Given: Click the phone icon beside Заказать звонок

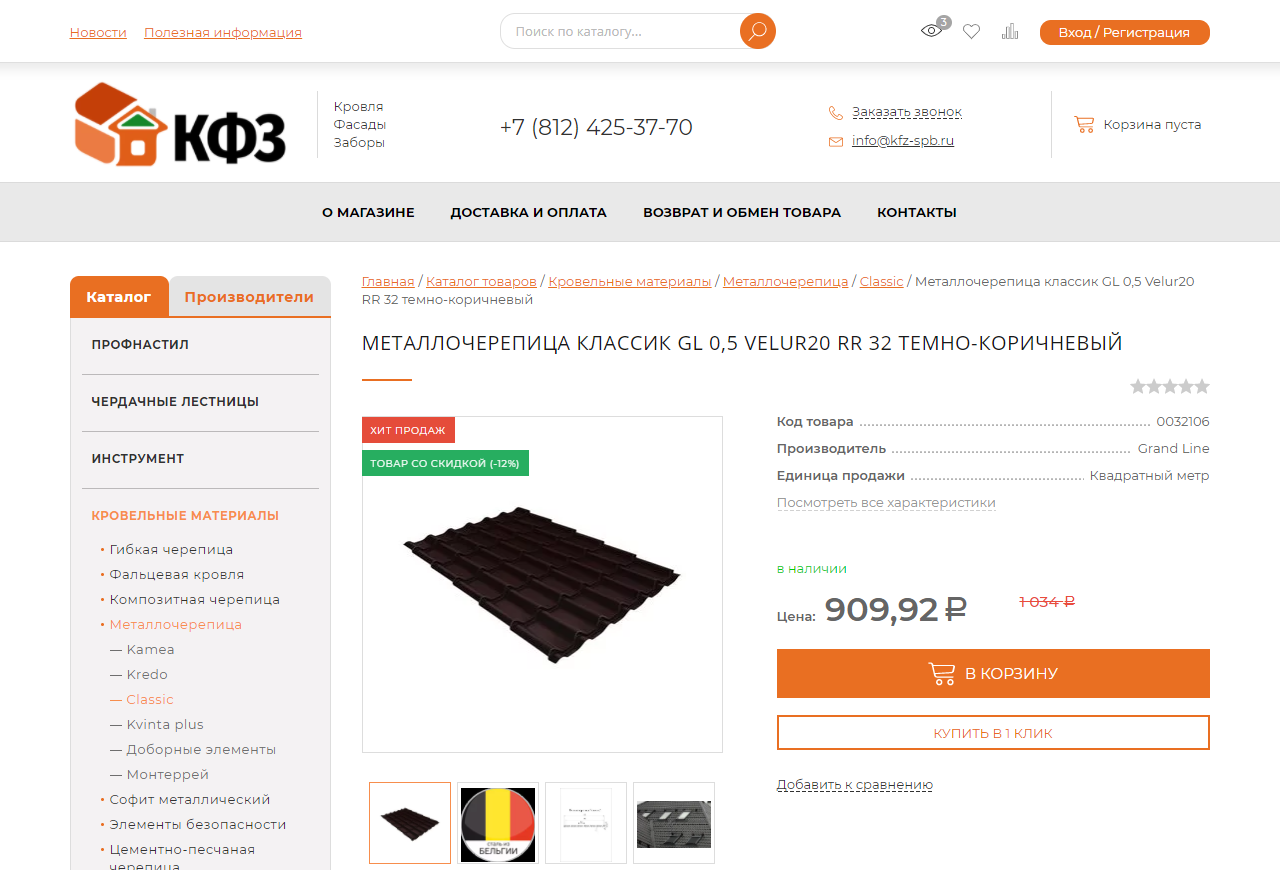Looking at the screenshot, I should pos(836,113).
